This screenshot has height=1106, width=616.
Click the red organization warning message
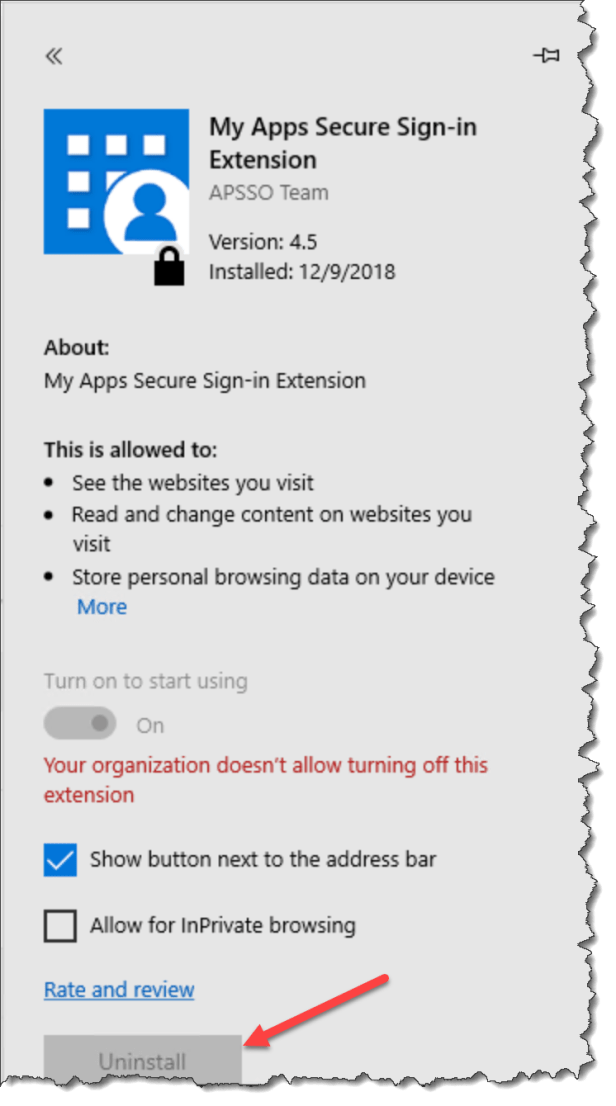tap(264, 765)
